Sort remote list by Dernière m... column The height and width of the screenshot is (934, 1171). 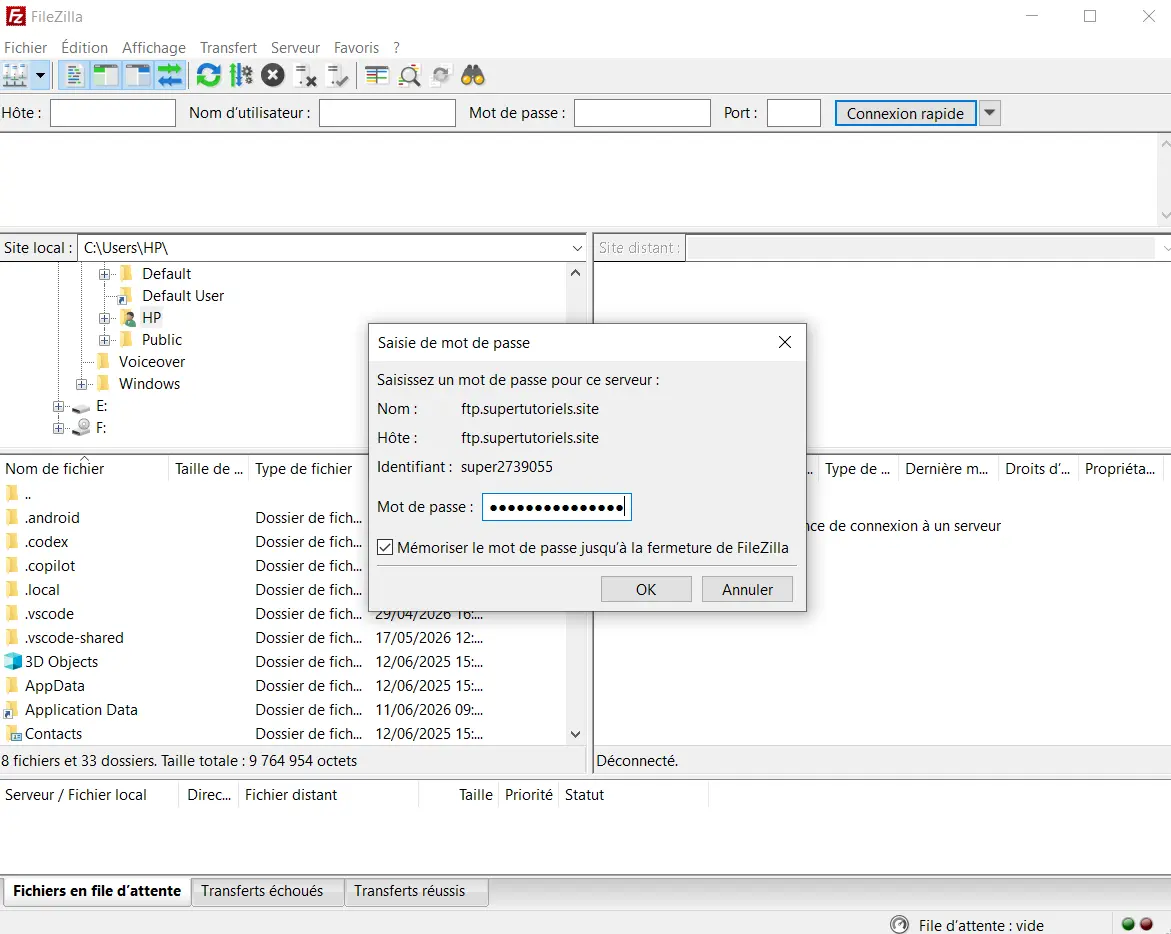[947, 469]
